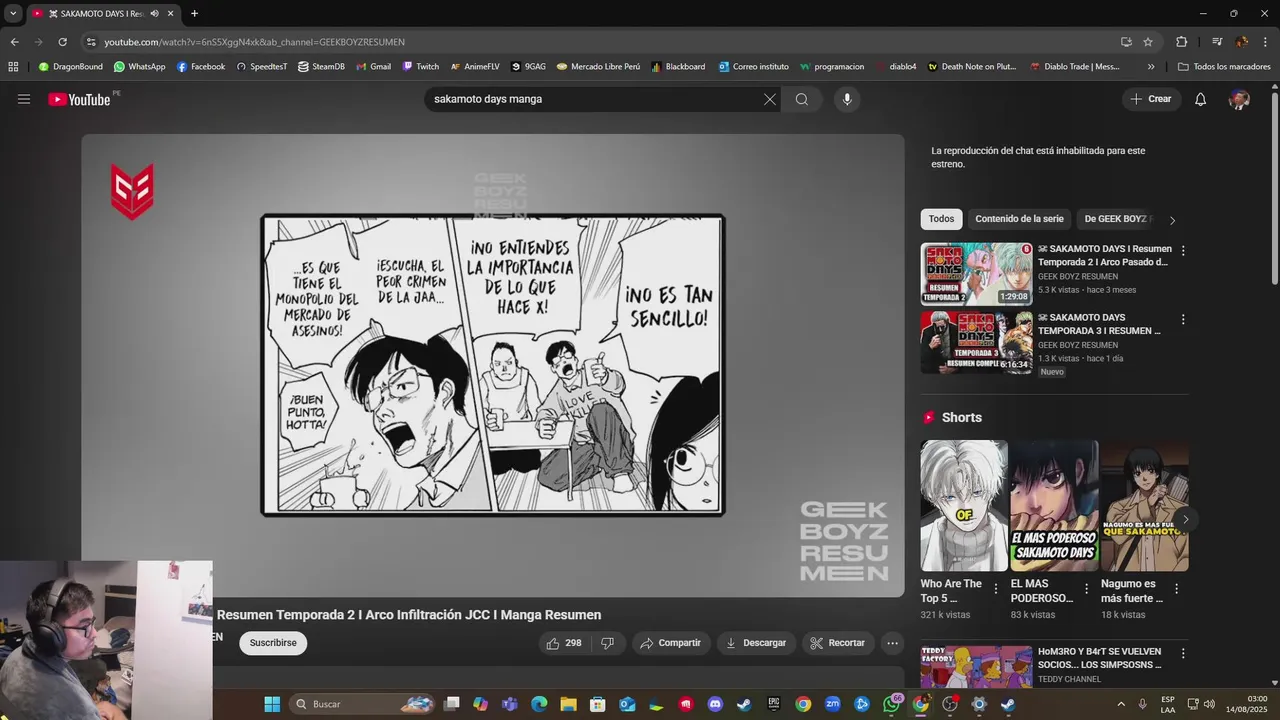The image size is (1280, 720).
Task: Open the Temporada 2 Arco Pasado thumbnail
Action: point(976,273)
